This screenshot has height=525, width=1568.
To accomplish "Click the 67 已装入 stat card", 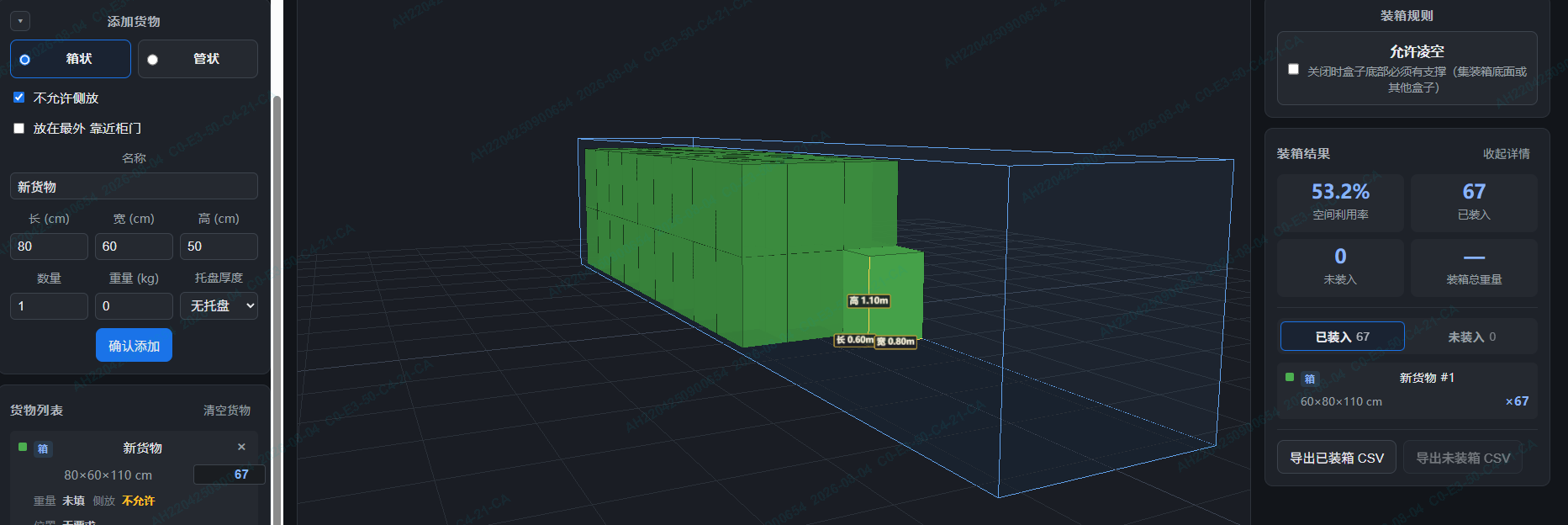I will click(x=1474, y=203).
